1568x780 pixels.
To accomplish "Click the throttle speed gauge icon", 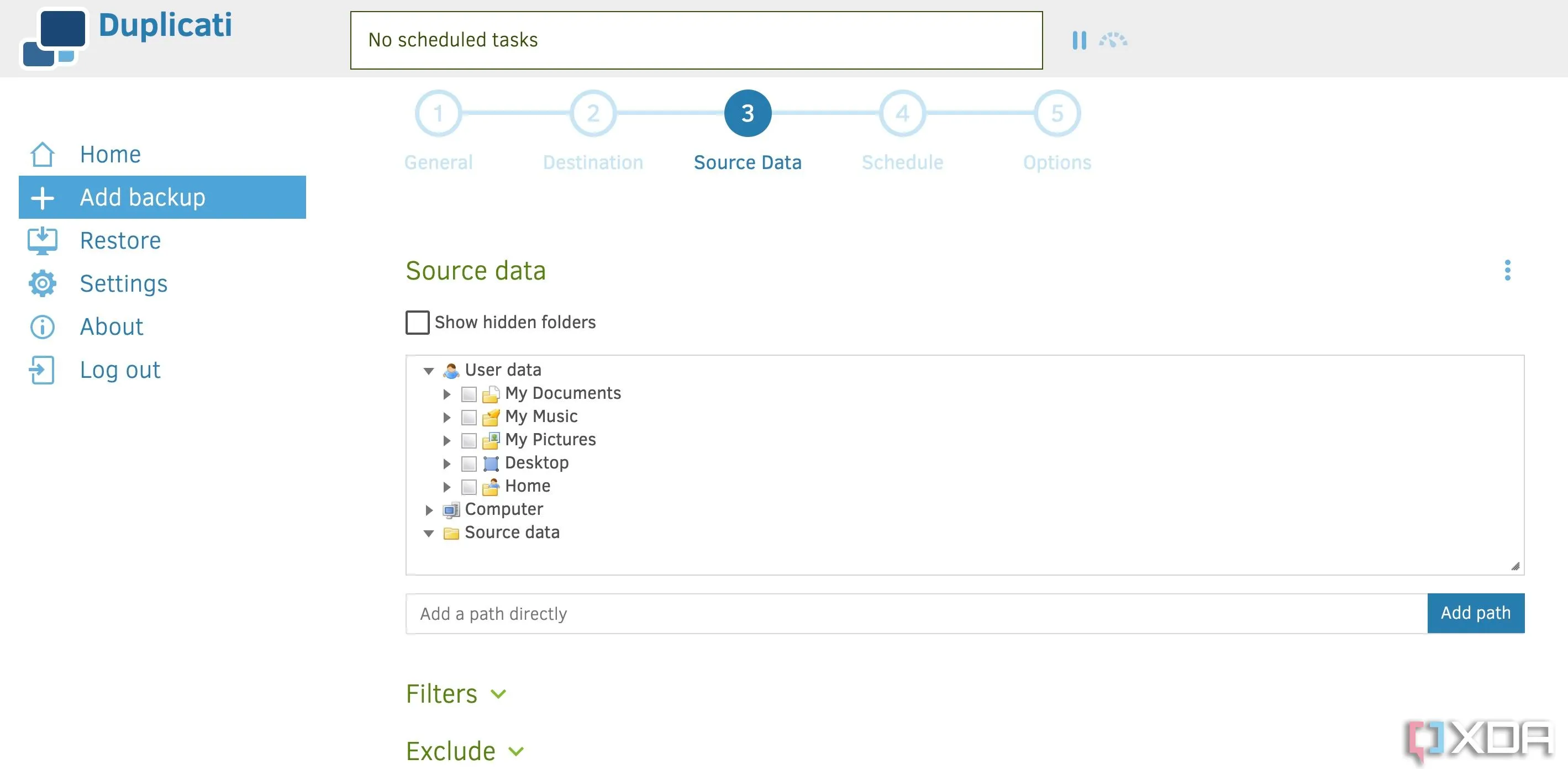I will click(x=1113, y=41).
